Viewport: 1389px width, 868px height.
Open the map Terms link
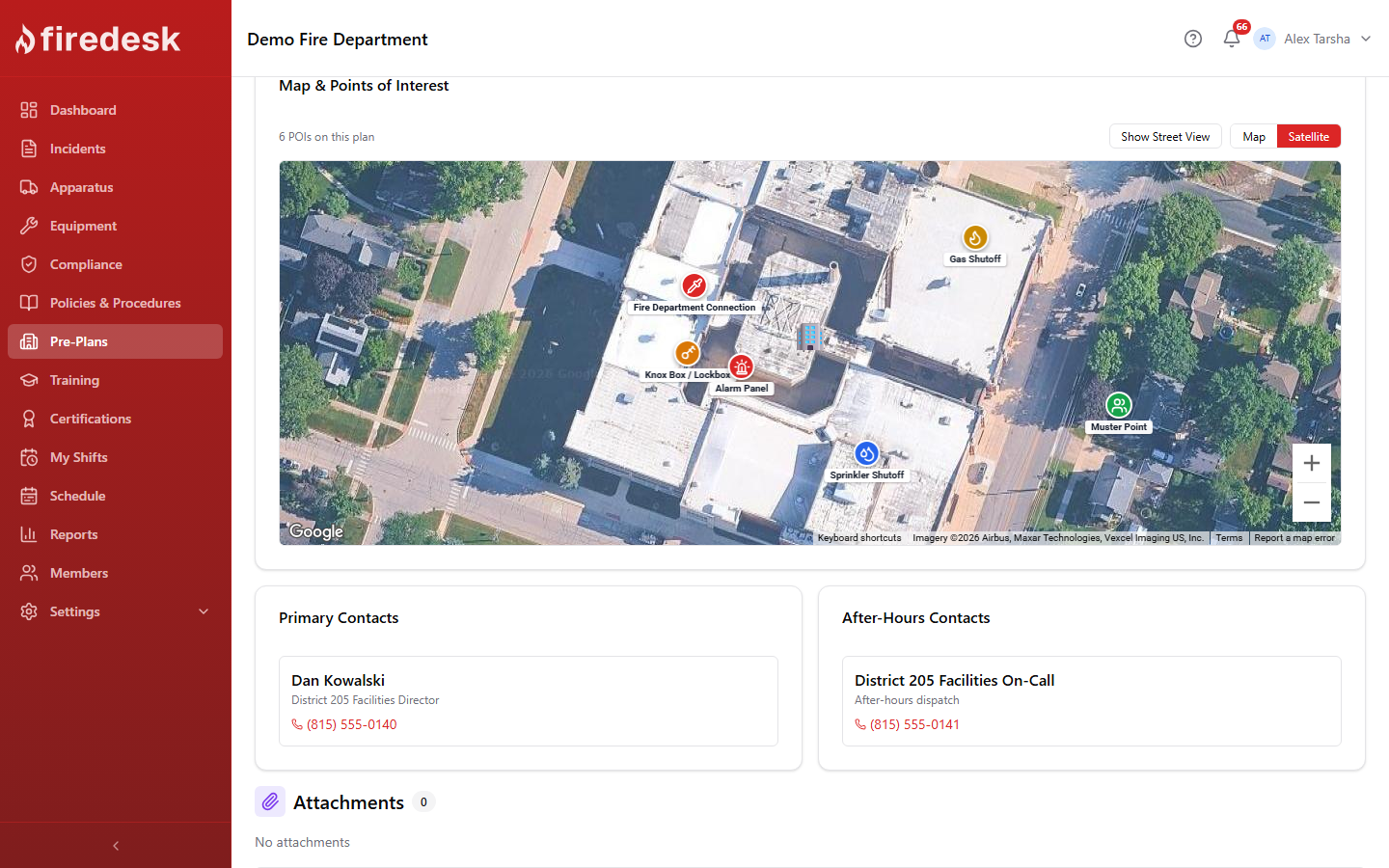(x=1229, y=538)
